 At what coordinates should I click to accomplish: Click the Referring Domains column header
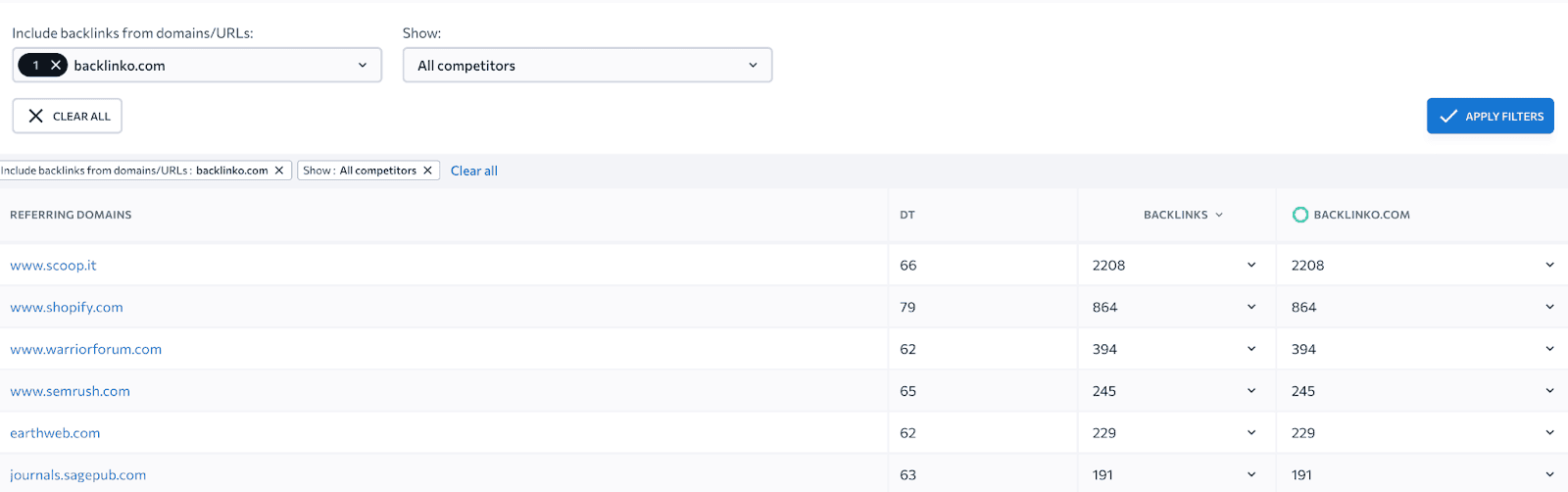pos(71,215)
